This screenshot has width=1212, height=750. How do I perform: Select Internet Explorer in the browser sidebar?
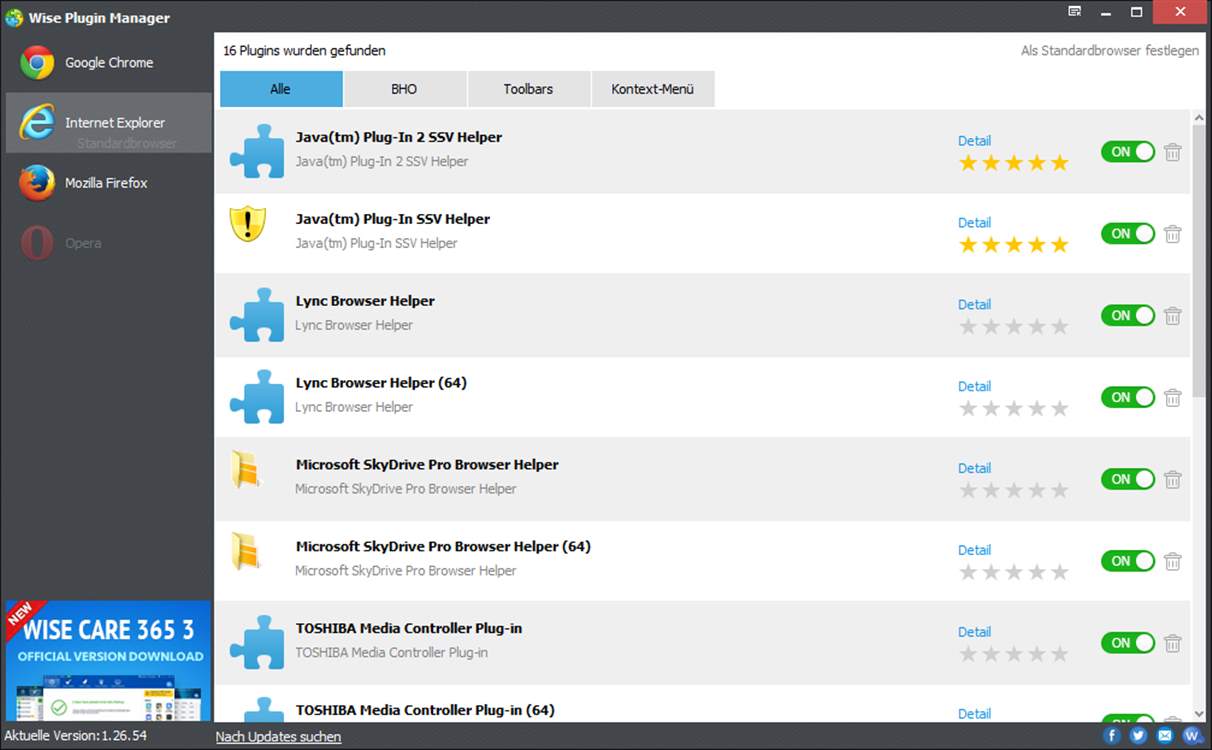[x=108, y=123]
